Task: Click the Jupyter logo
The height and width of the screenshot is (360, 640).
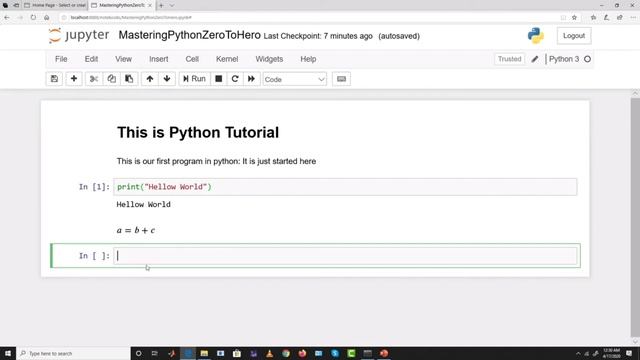Action: pos(79,36)
